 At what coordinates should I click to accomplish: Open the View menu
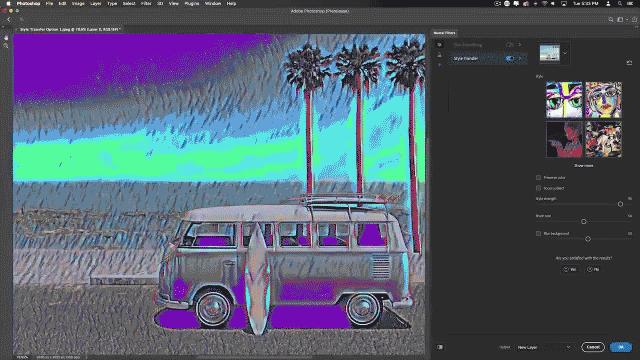[174, 3]
